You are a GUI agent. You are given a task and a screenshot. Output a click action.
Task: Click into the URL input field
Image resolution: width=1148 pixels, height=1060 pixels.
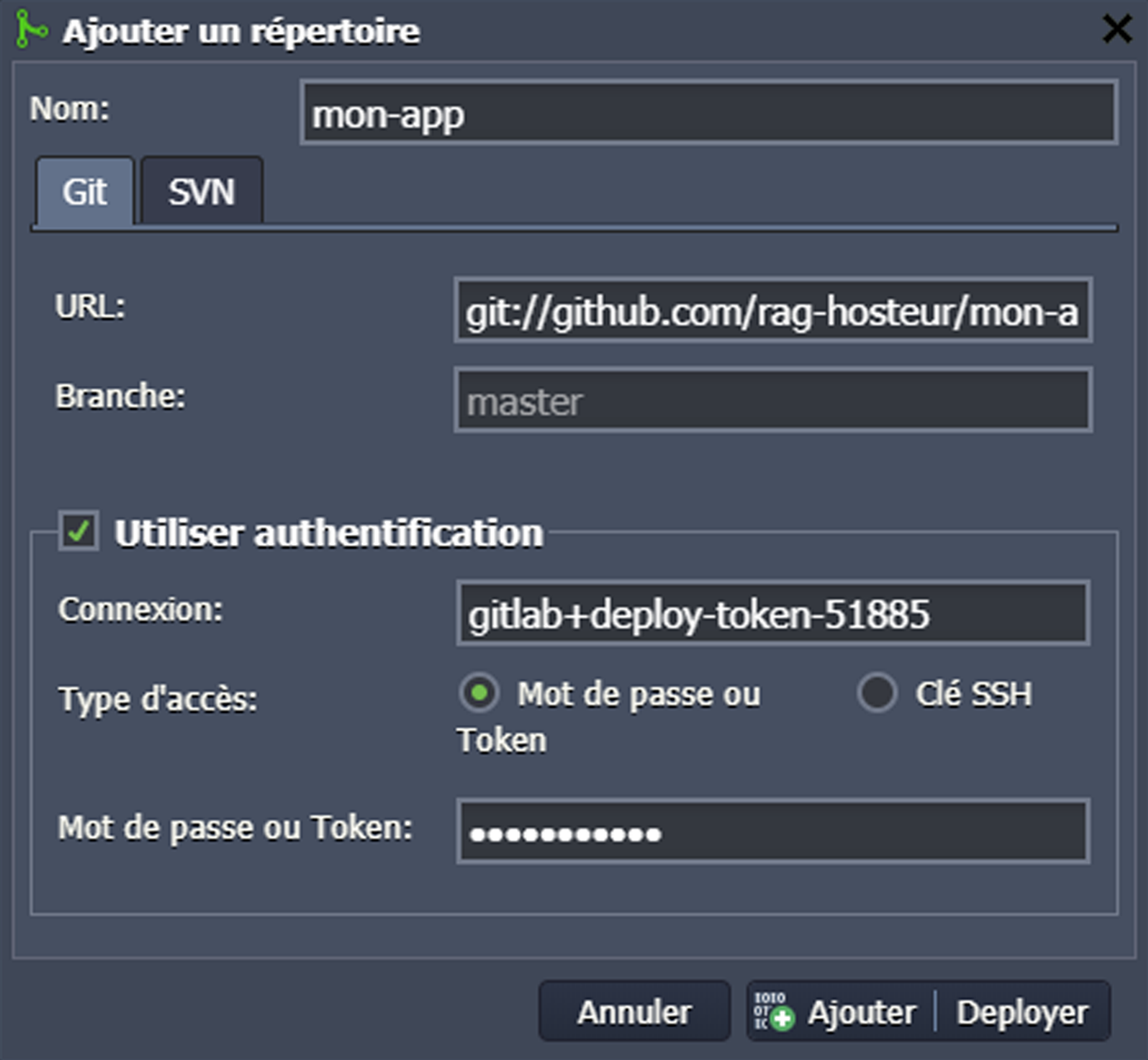(x=772, y=311)
